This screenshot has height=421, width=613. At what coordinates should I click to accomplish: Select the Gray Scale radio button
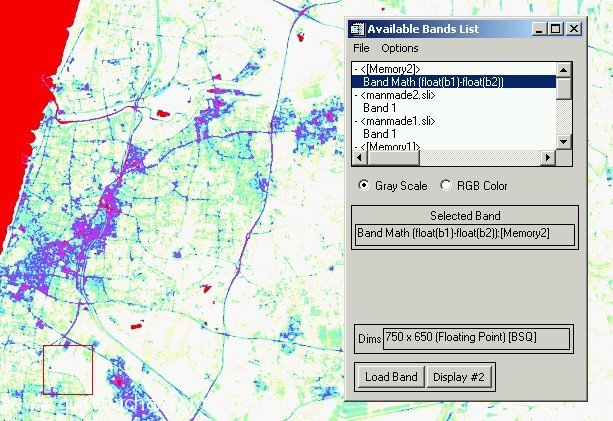pos(364,185)
